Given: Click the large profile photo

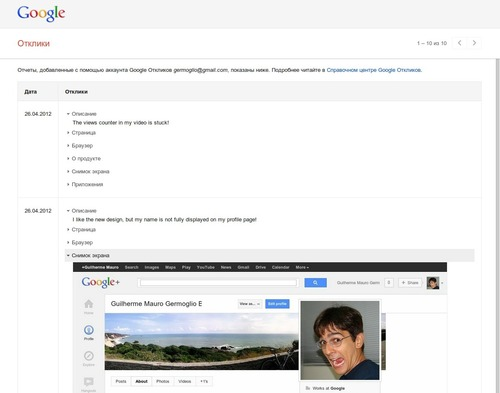Looking at the screenshot, I should coord(340,340).
